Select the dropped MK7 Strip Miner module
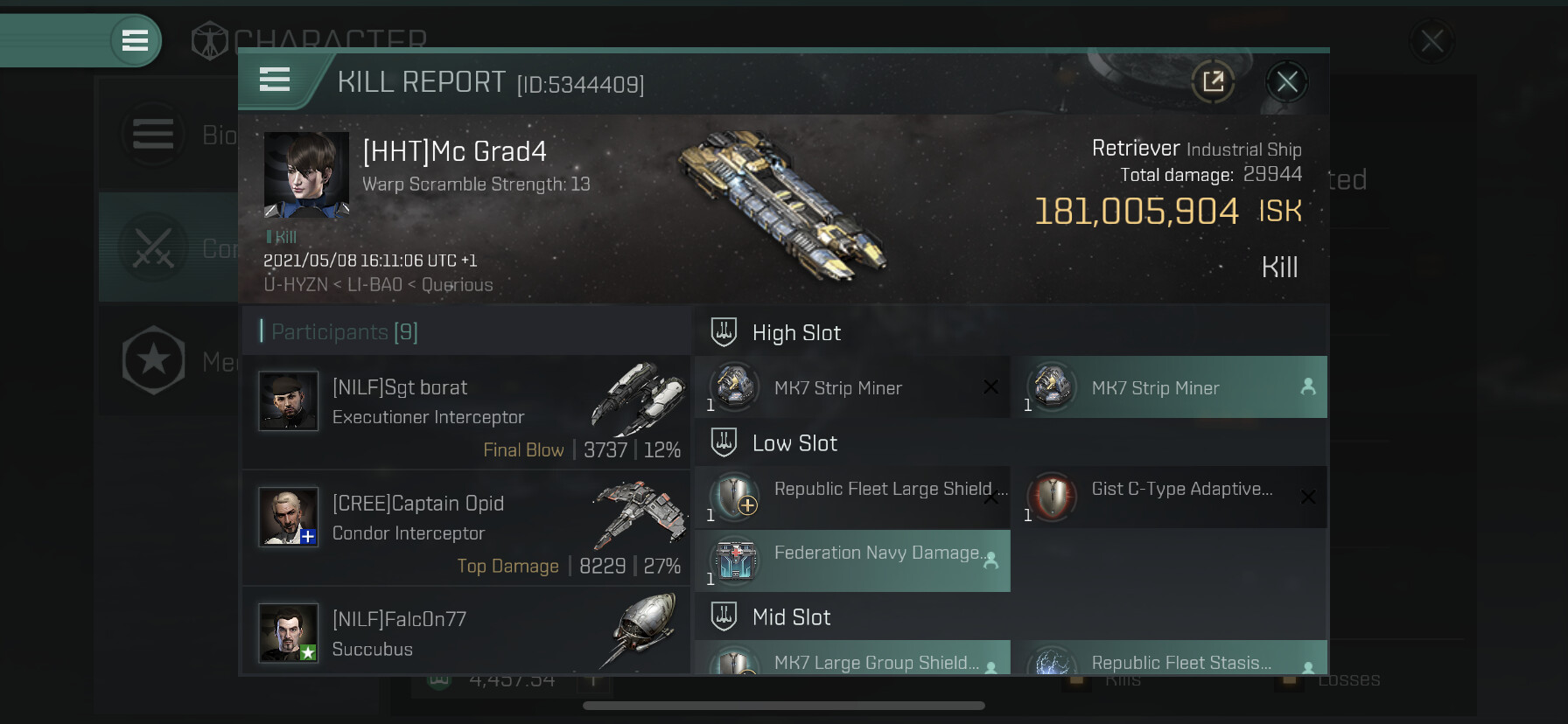 point(1169,386)
